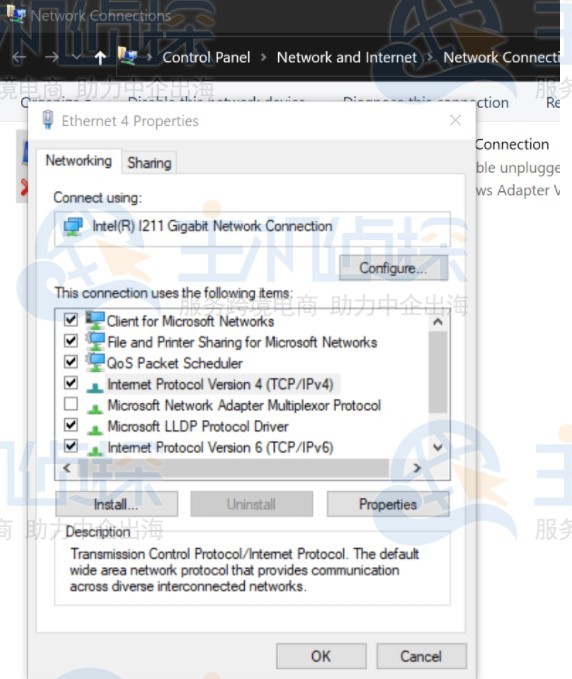572x679 pixels.
Task: Expand chevron before Control Panel breadcrumb
Action: pyautogui.click(x=149, y=57)
